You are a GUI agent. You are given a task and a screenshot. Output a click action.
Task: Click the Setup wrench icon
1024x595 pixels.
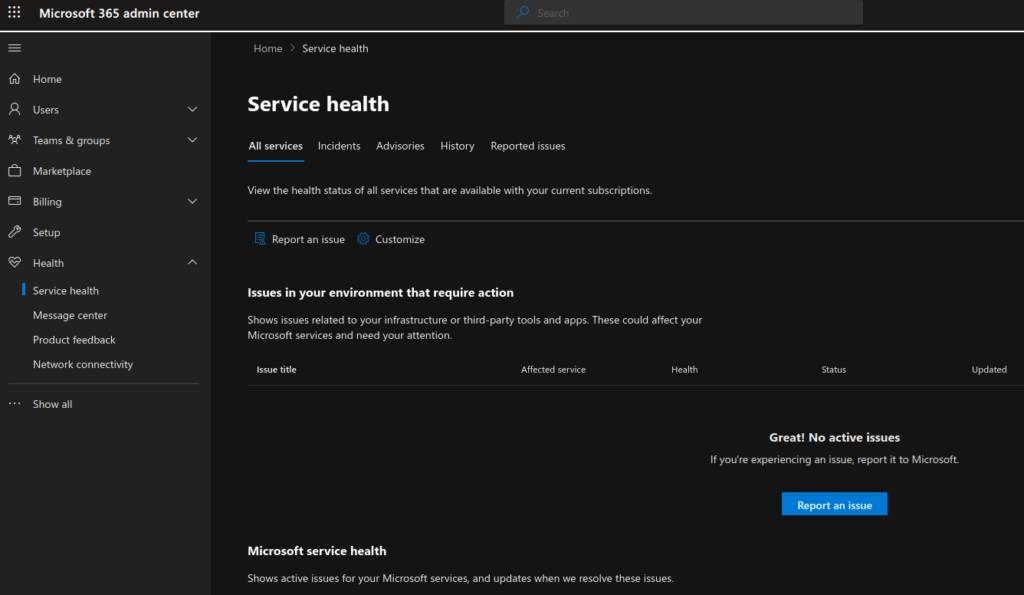point(14,232)
